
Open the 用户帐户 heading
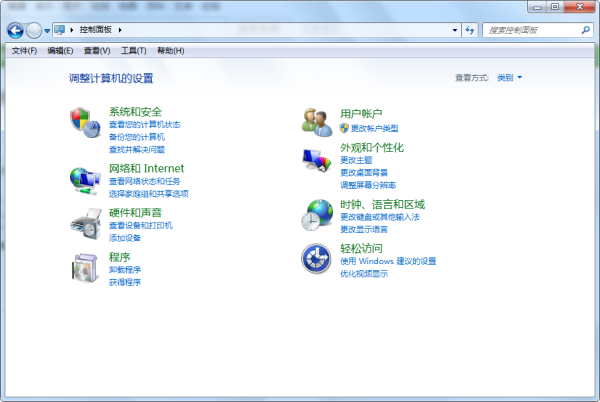click(361, 114)
